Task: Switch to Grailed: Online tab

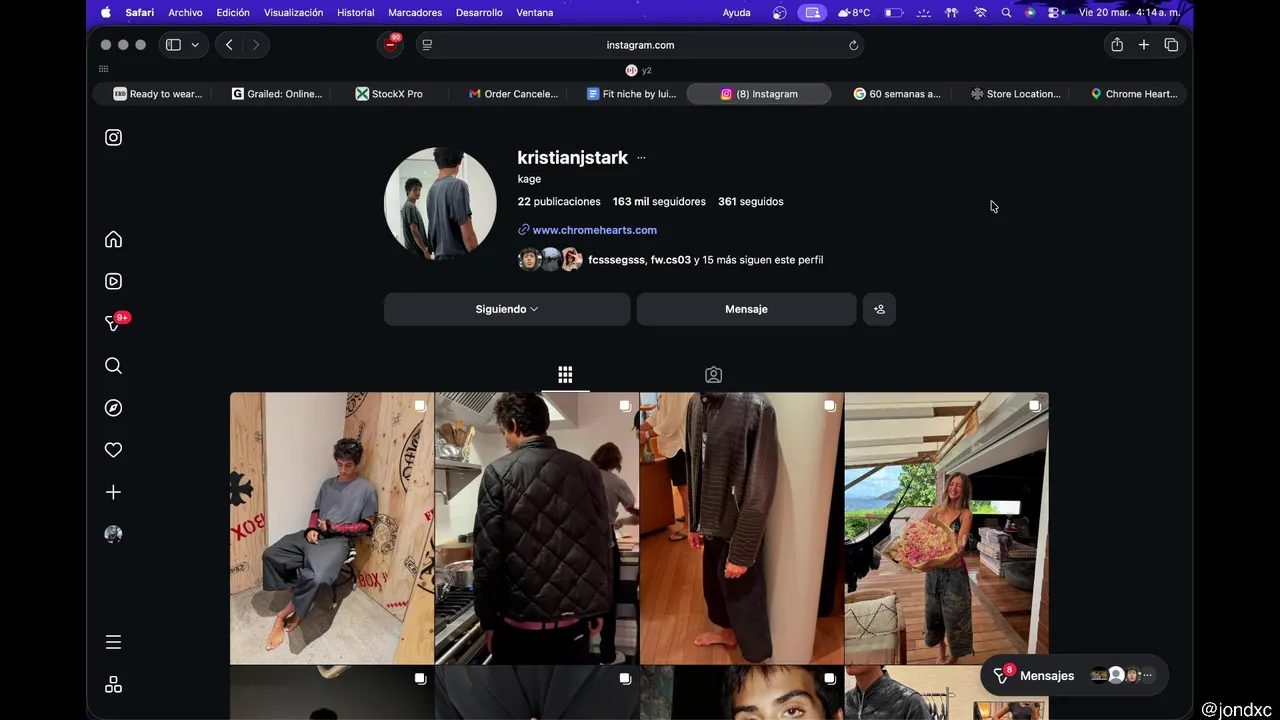Action: point(276,94)
